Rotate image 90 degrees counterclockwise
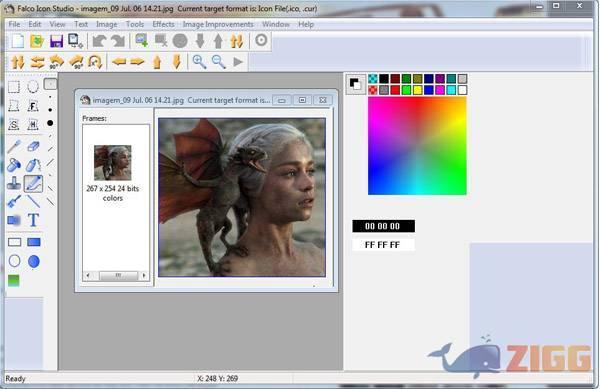The width and height of the screenshot is (600, 389). click(57, 62)
